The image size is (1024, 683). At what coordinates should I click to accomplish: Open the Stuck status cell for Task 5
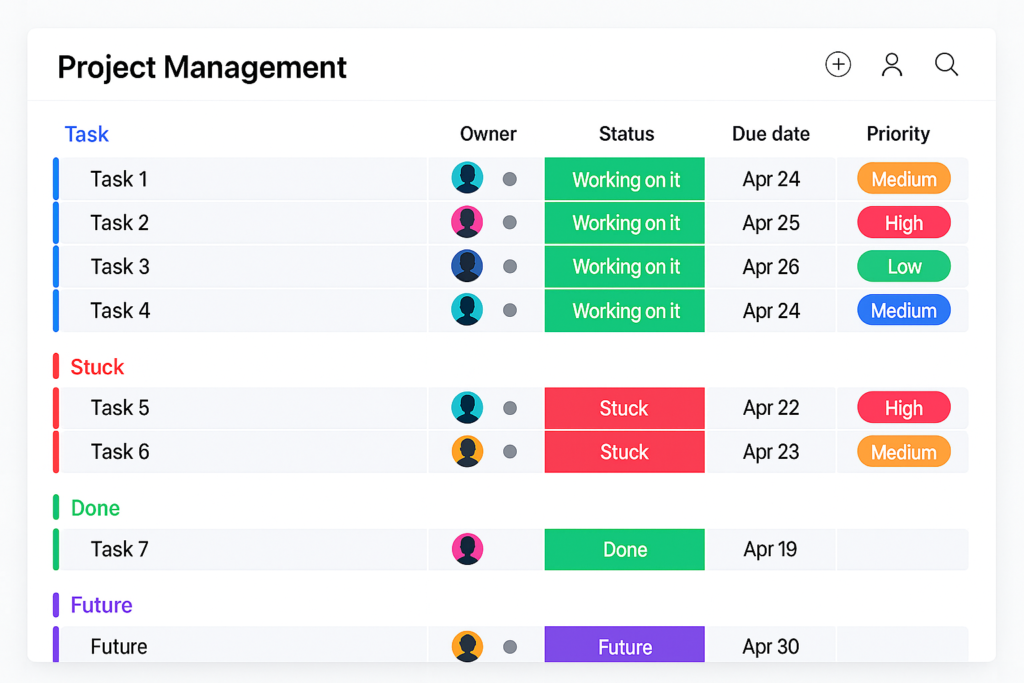625,408
